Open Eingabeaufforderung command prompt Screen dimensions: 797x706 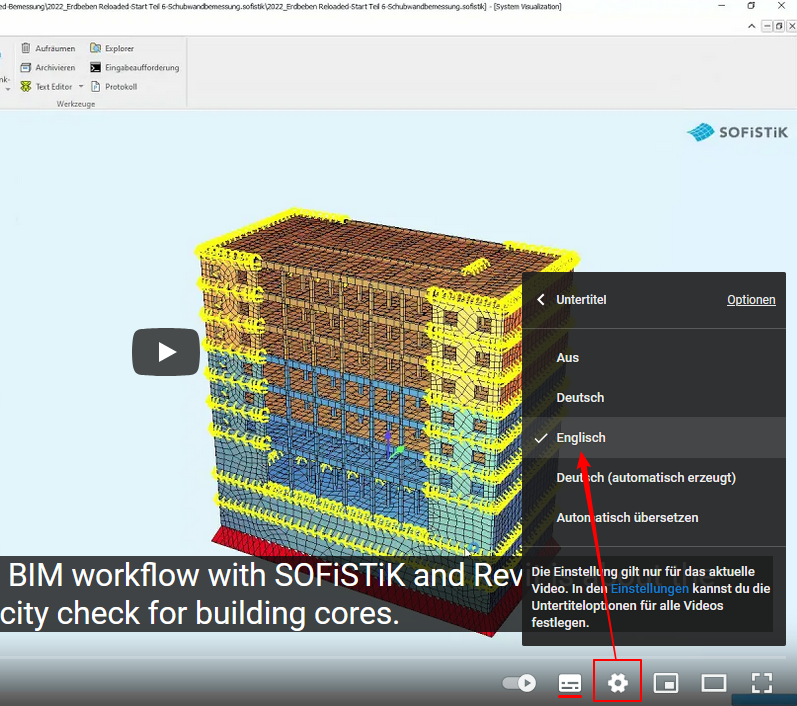tap(135, 68)
